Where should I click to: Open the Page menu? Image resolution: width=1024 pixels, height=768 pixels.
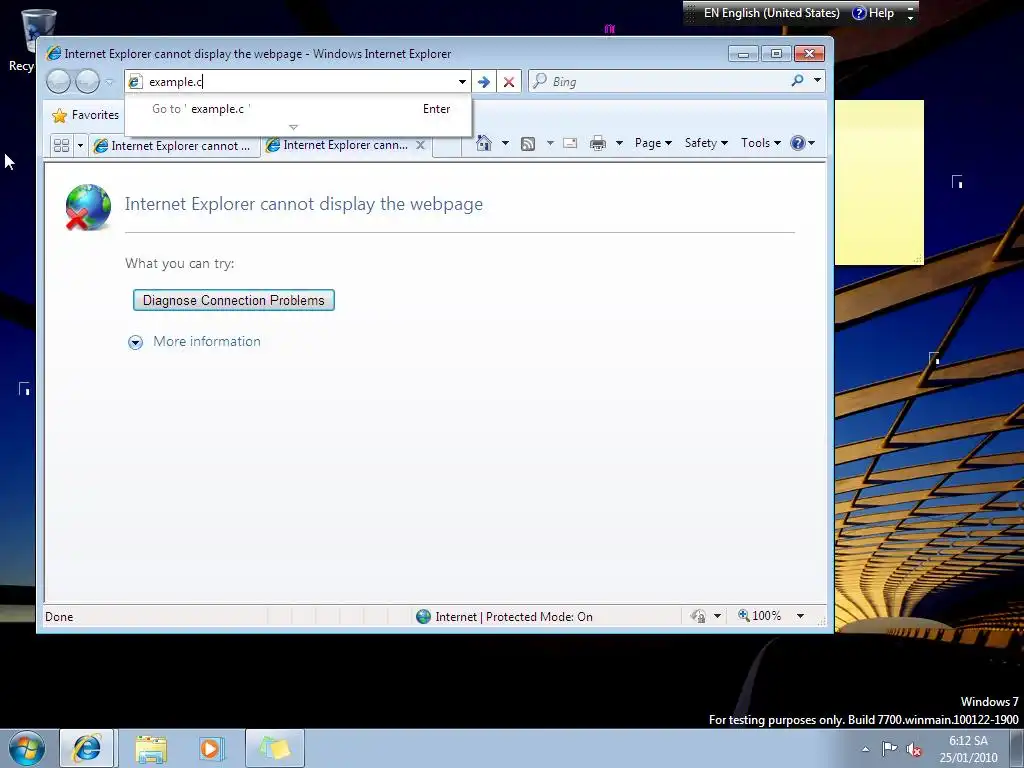point(653,143)
